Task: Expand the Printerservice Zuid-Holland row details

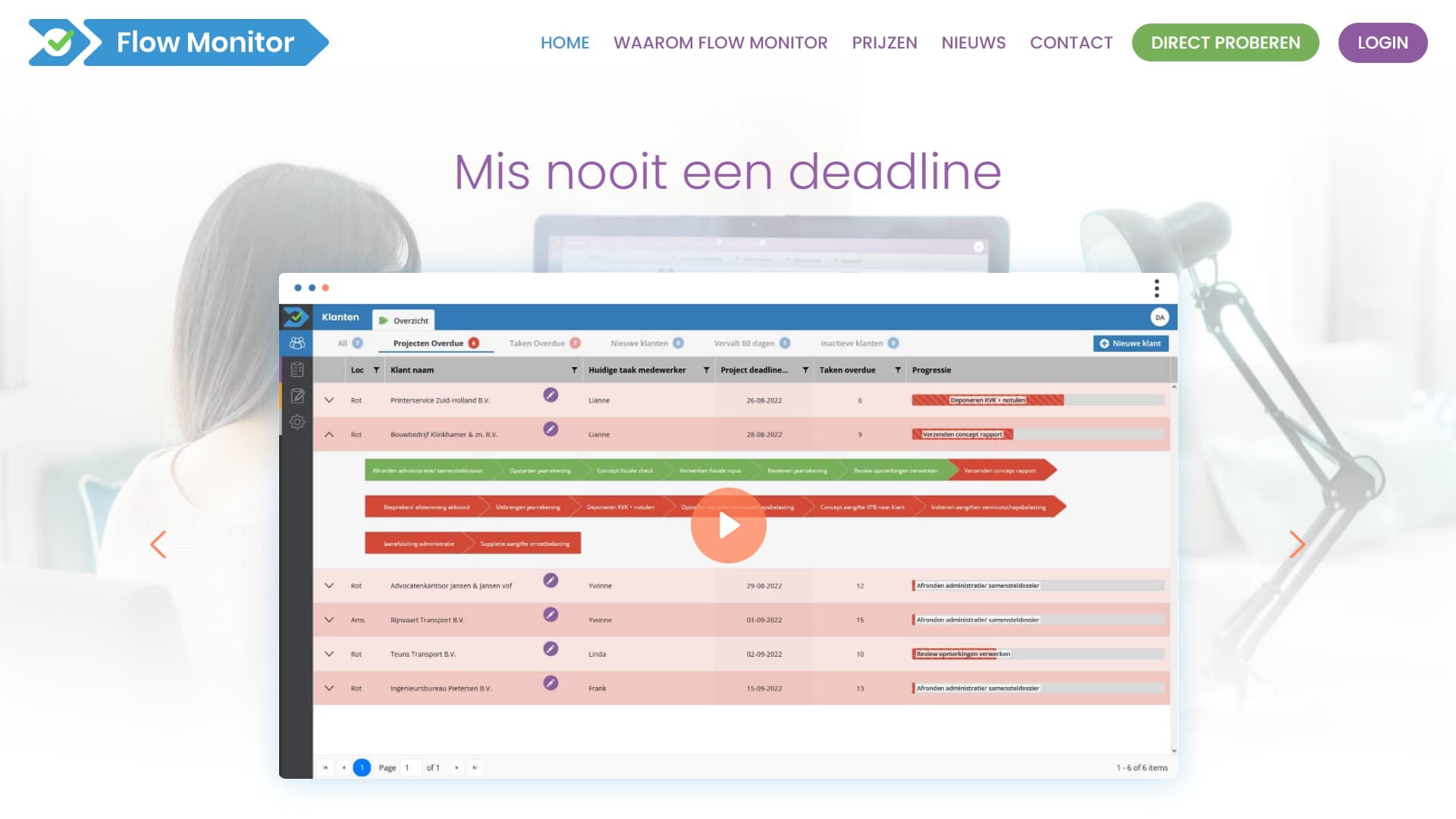Action: point(329,399)
